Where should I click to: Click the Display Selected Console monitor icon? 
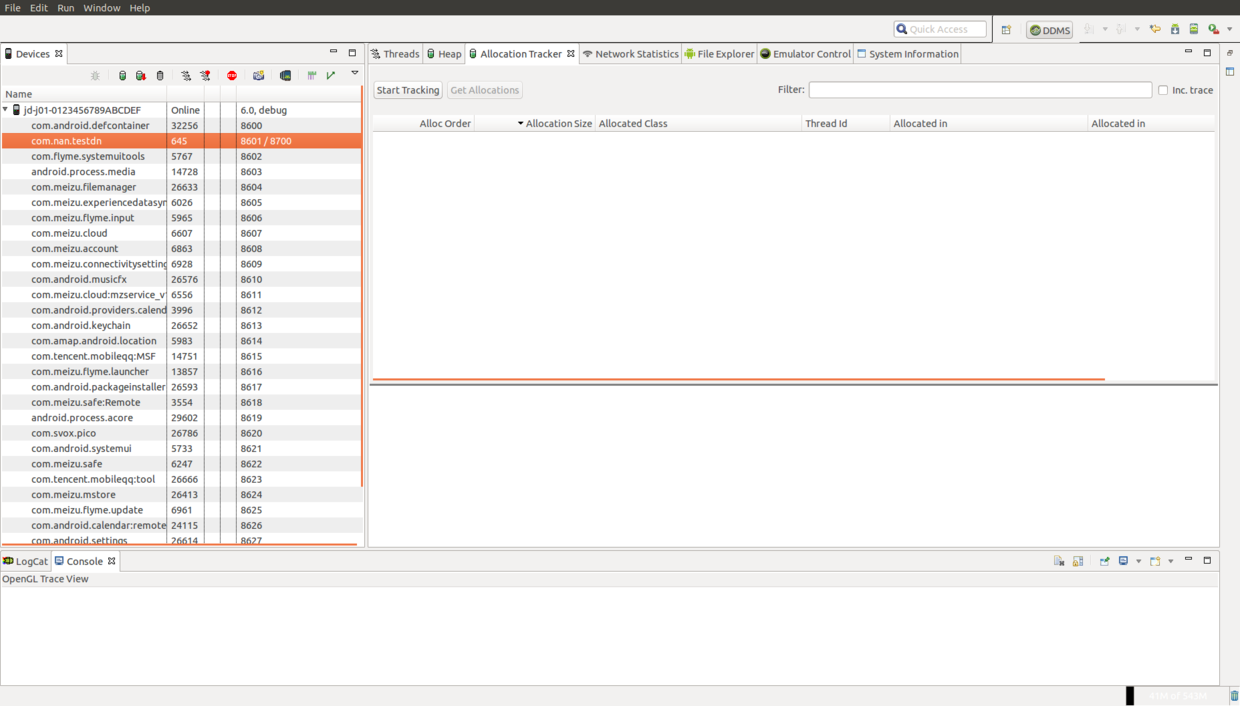click(x=1124, y=561)
